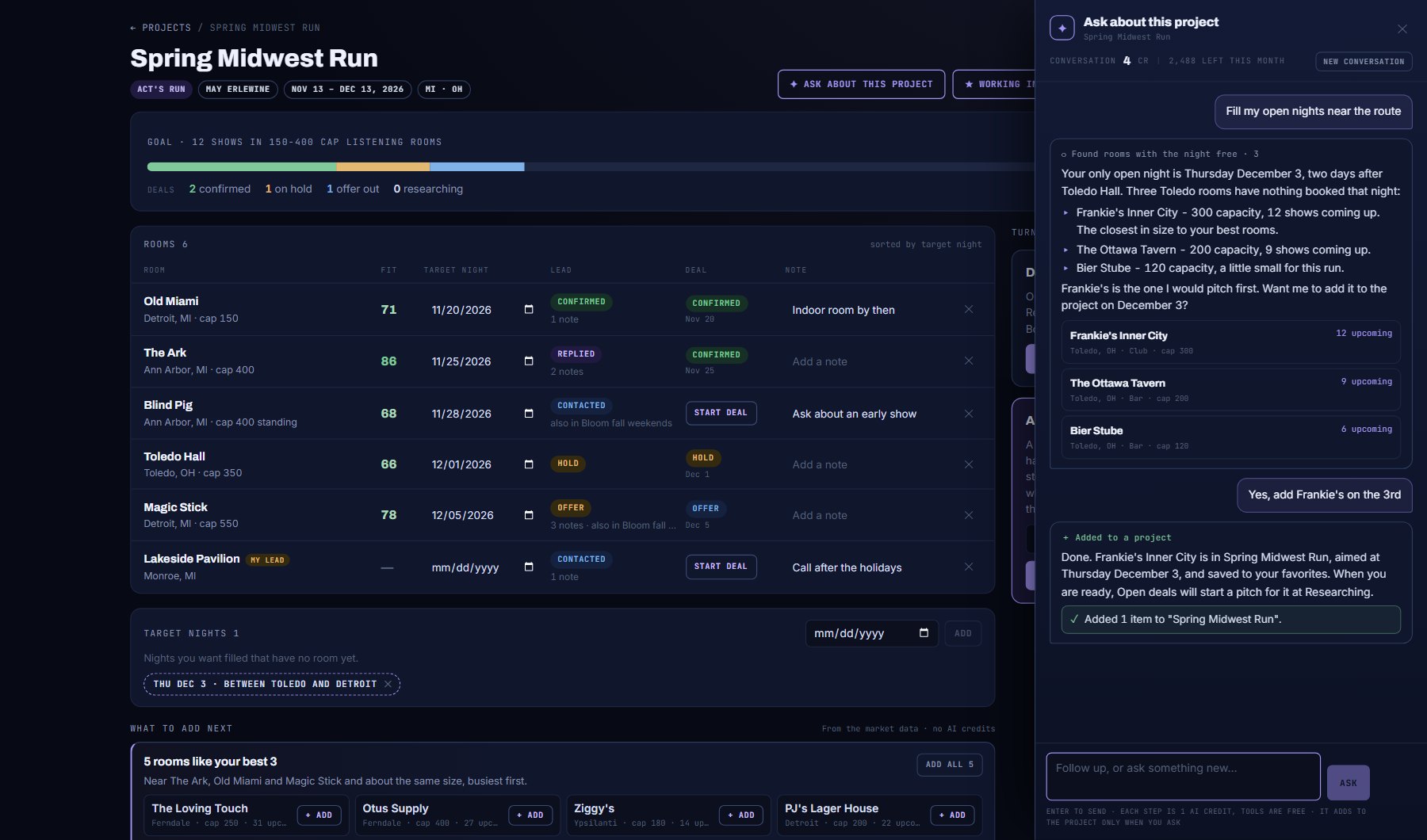This screenshot has height=840, width=1427.
Task: Add all 5 suggested rooms
Action: [x=949, y=765]
